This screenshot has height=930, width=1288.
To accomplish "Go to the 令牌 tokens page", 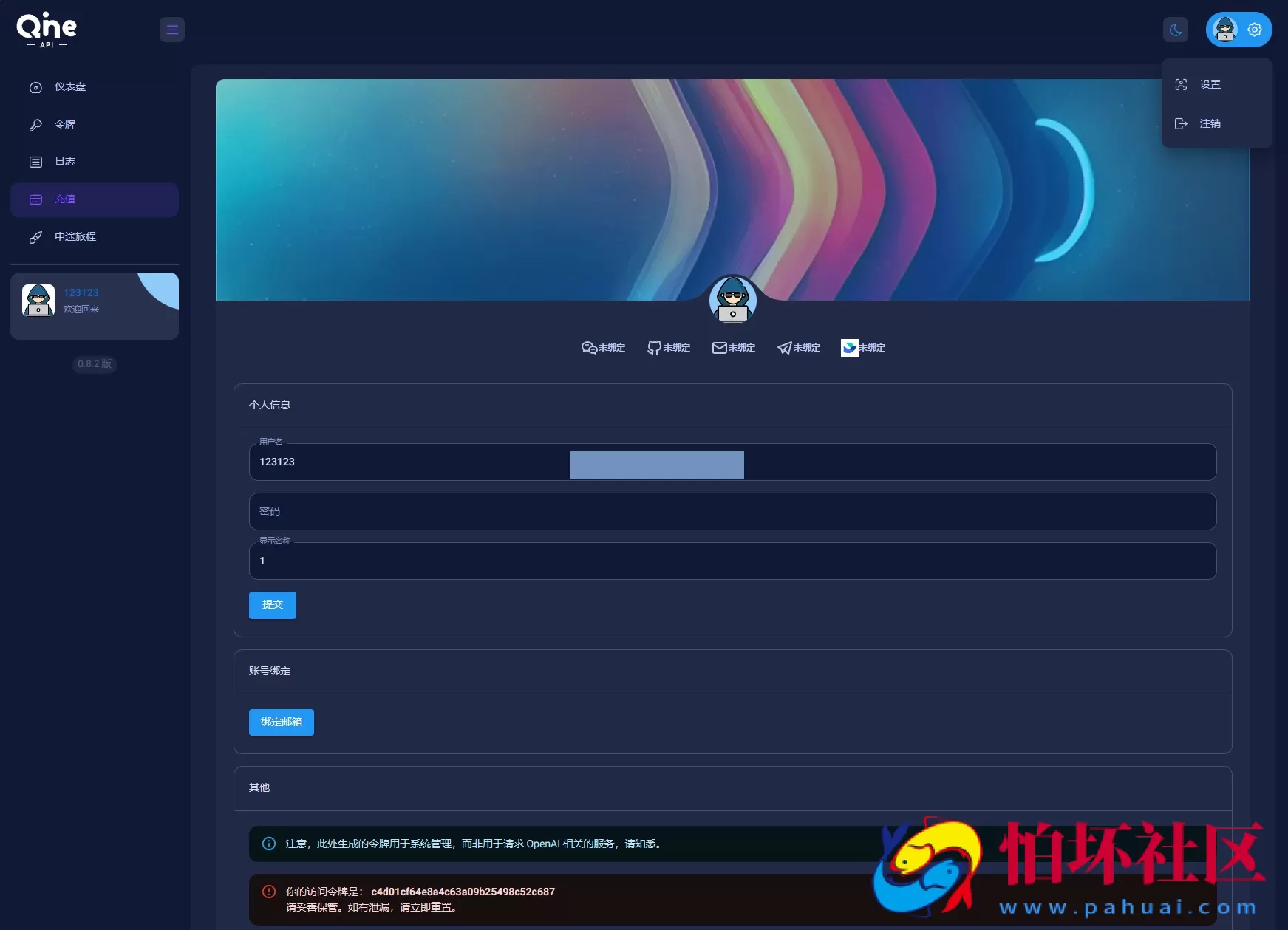I will [65, 124].
